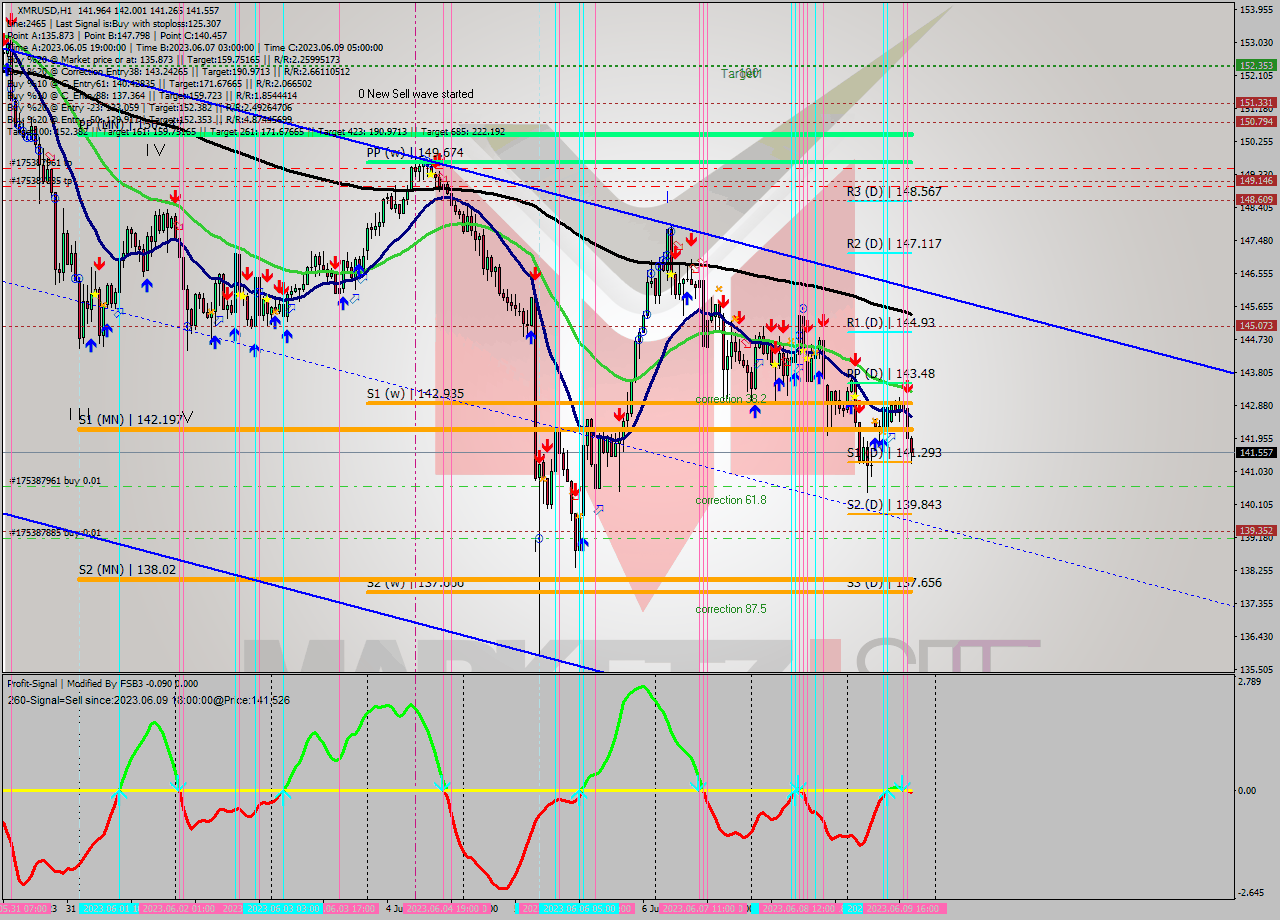Click the red sell arrow beside PP (w) 149.674

pyautogui.click(x=437, y=160)
